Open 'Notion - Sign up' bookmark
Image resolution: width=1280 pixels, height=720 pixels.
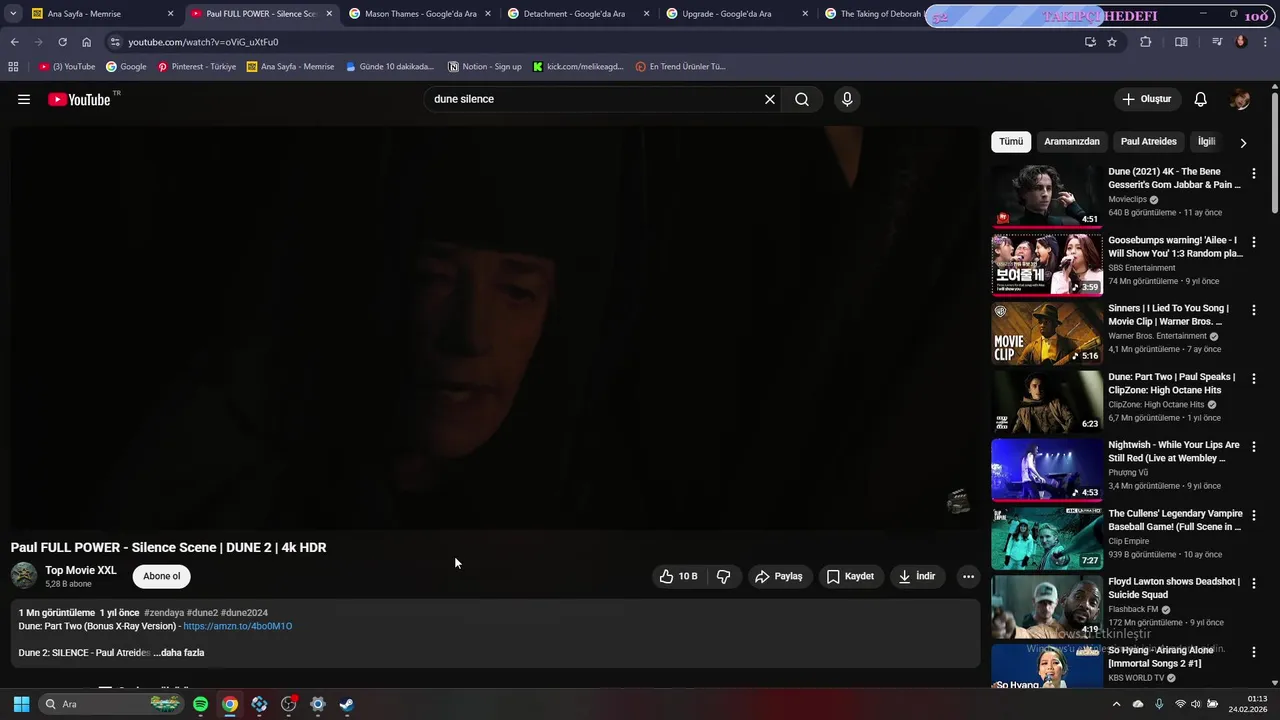click(x=485, y=66)
